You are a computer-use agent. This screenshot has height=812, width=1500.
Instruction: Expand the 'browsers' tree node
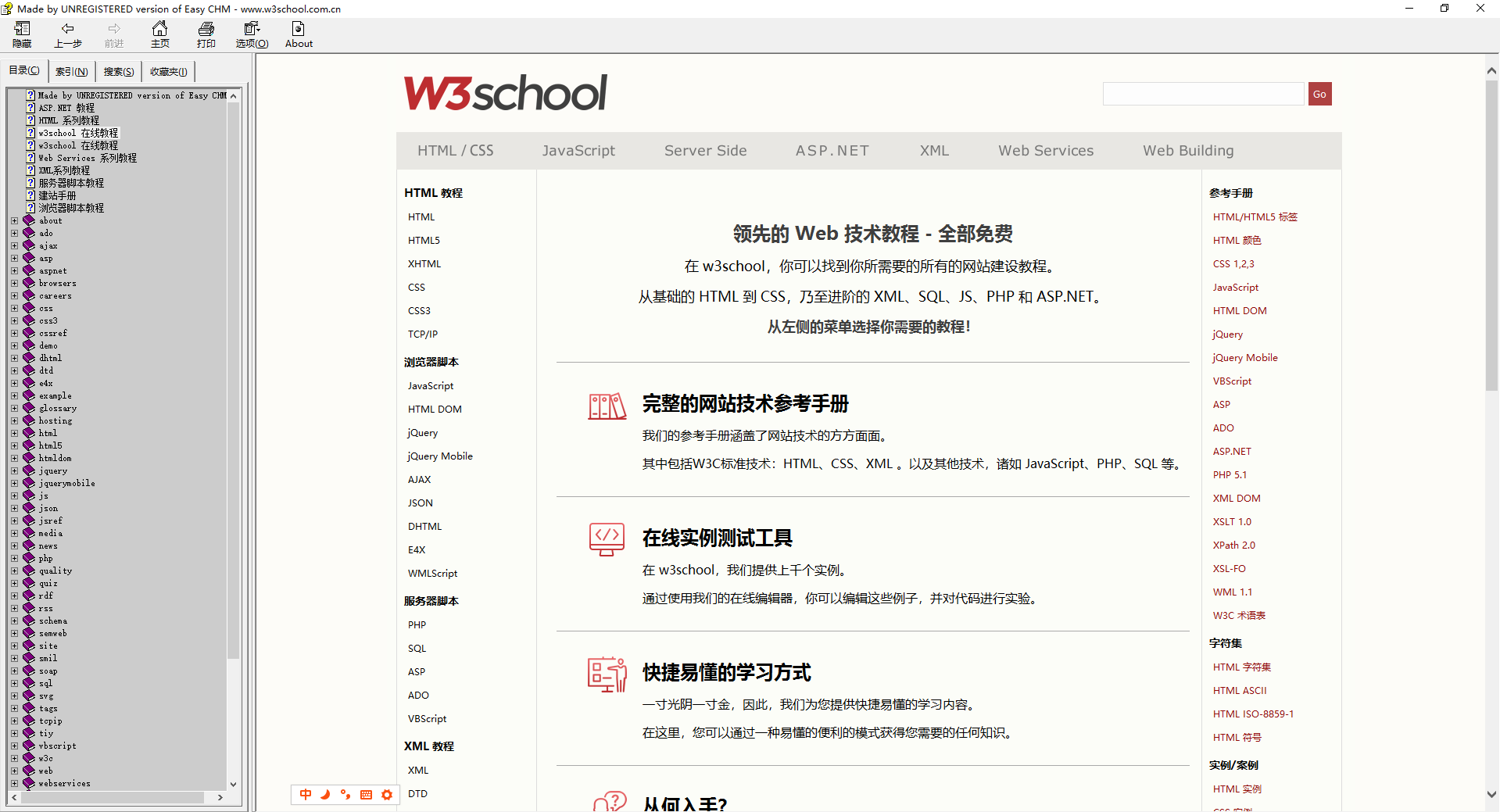(x=14, y=284)
